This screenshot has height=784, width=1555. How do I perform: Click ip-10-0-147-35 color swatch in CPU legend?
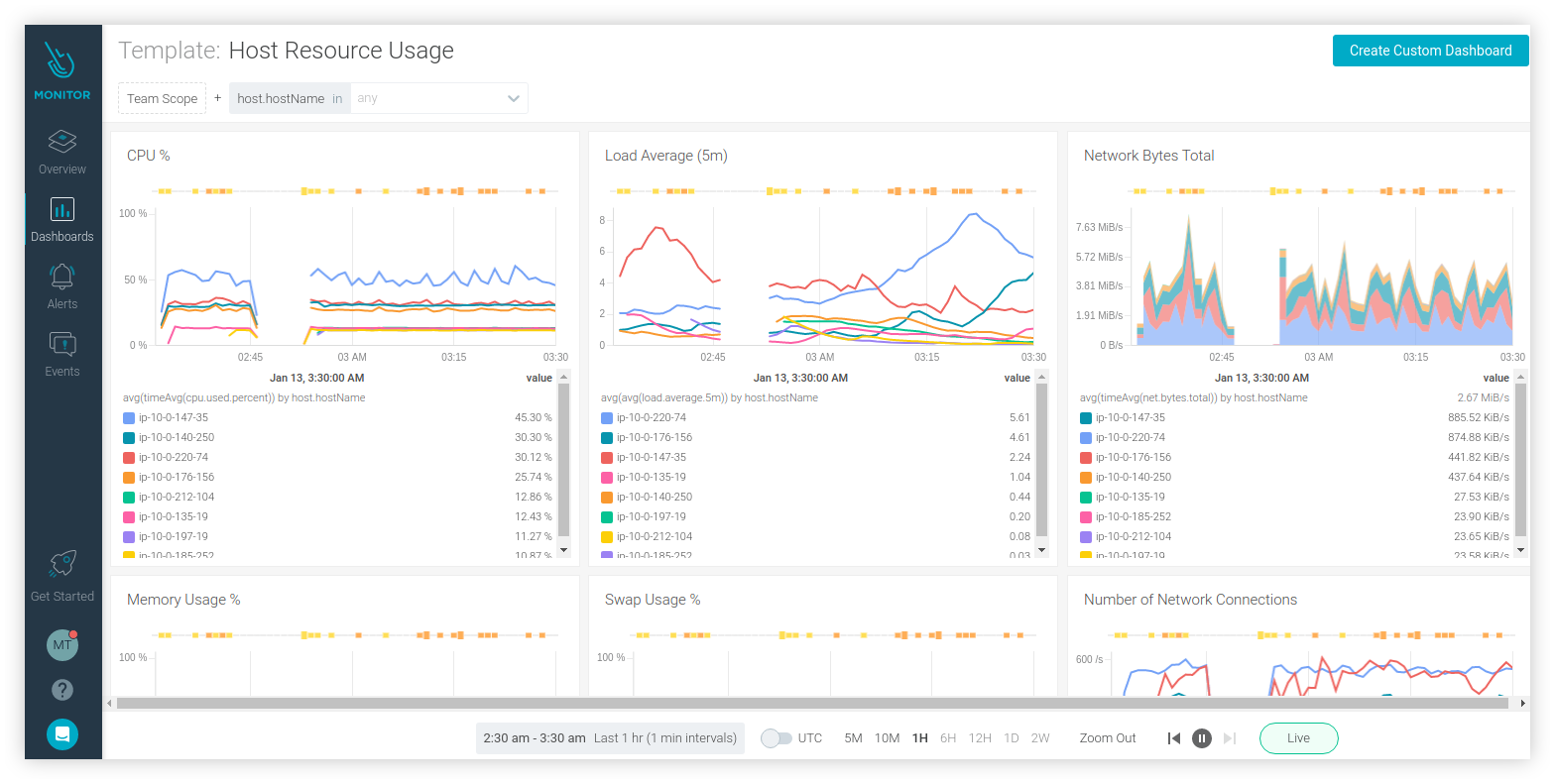coord(129,418)
